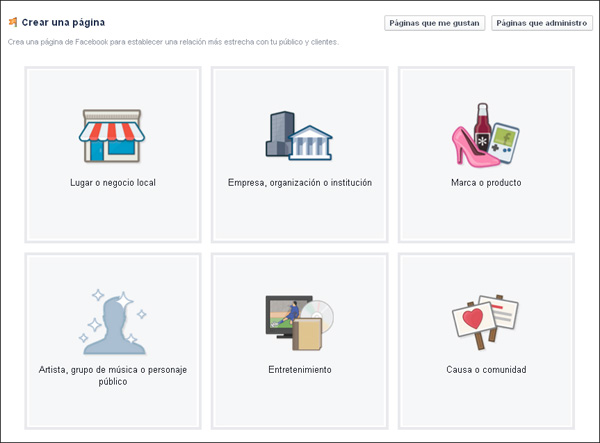The image size is (600, 443).
Task: Click the heart picket signs icon
Action: (485, 322)
